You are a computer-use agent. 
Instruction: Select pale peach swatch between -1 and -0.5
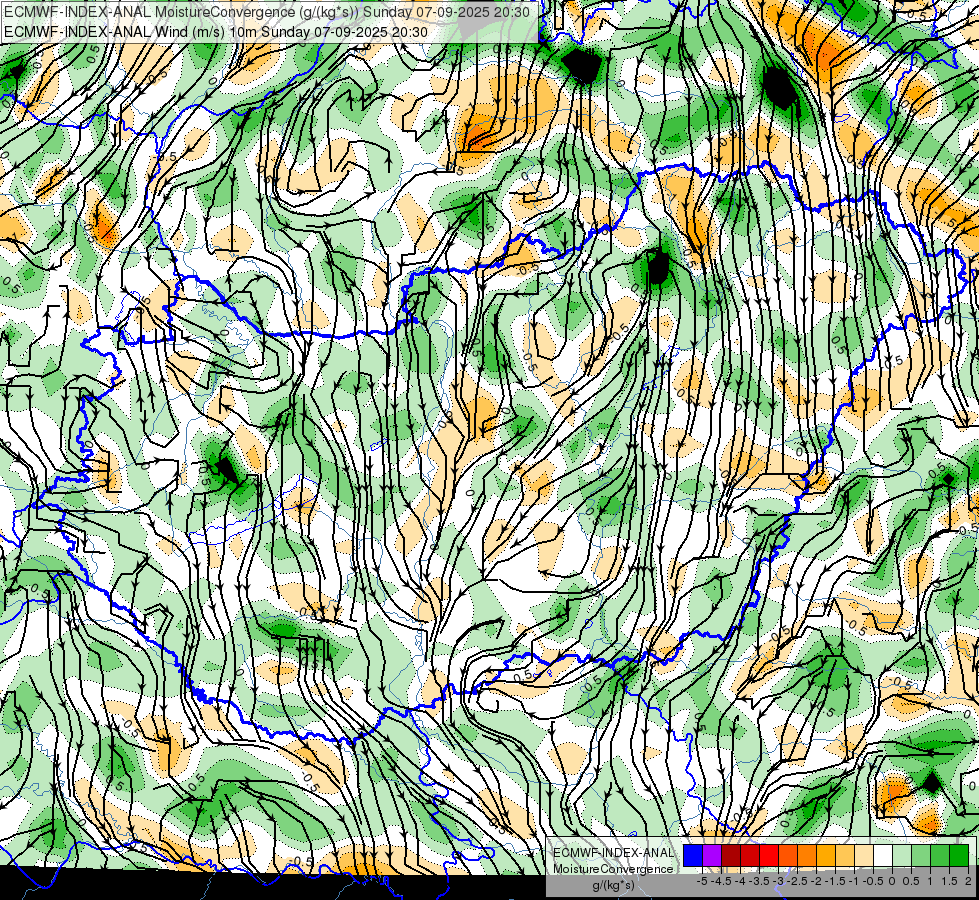864,855
